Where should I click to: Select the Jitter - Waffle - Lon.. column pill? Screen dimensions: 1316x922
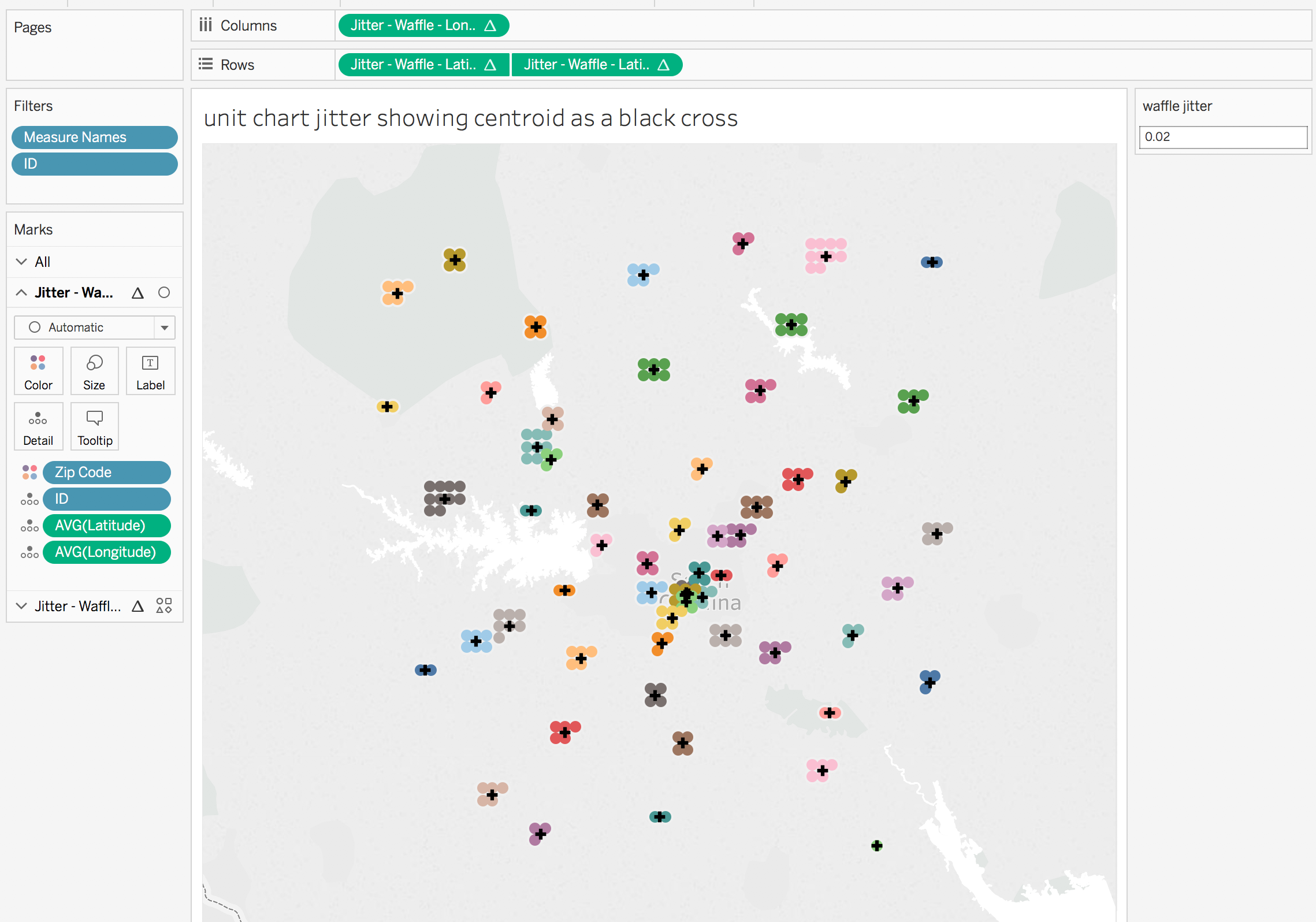coord(423,25)
